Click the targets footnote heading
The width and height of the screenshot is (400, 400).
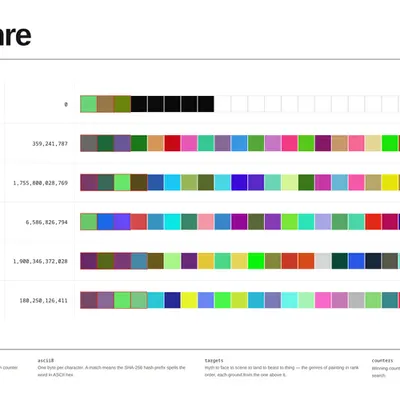click(214, 361)
